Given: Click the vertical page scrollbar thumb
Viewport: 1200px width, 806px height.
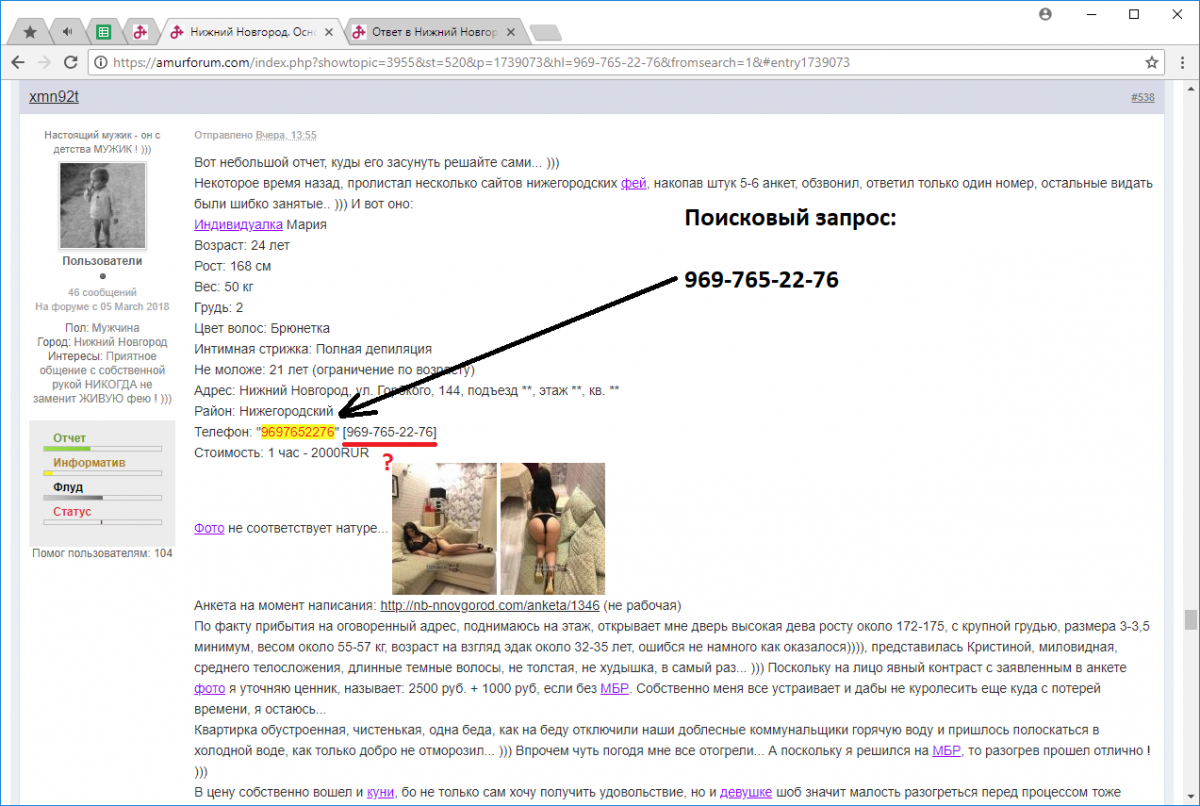Looking at the screenshot, I should point(1191,619).
